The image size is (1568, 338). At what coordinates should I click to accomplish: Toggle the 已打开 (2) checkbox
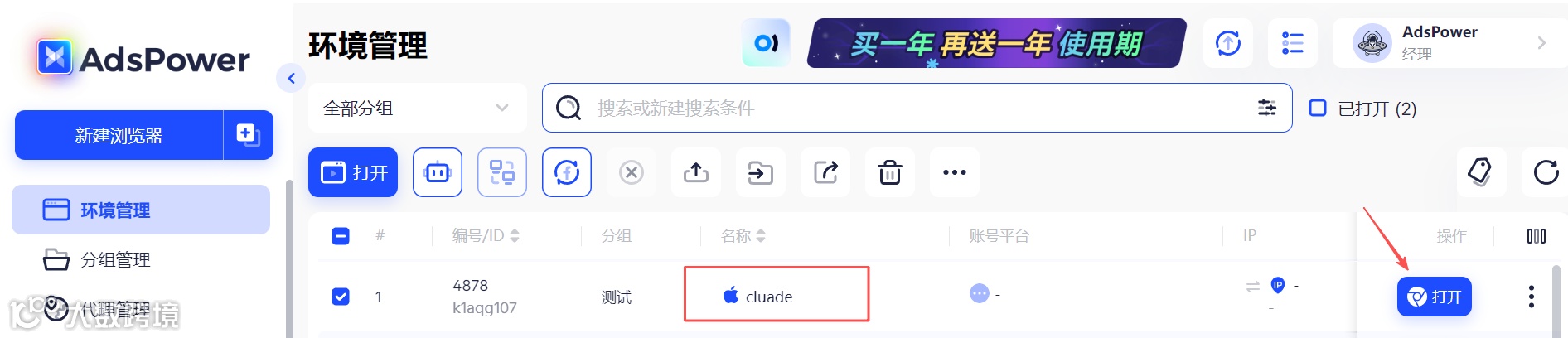tap(1318, 108)
